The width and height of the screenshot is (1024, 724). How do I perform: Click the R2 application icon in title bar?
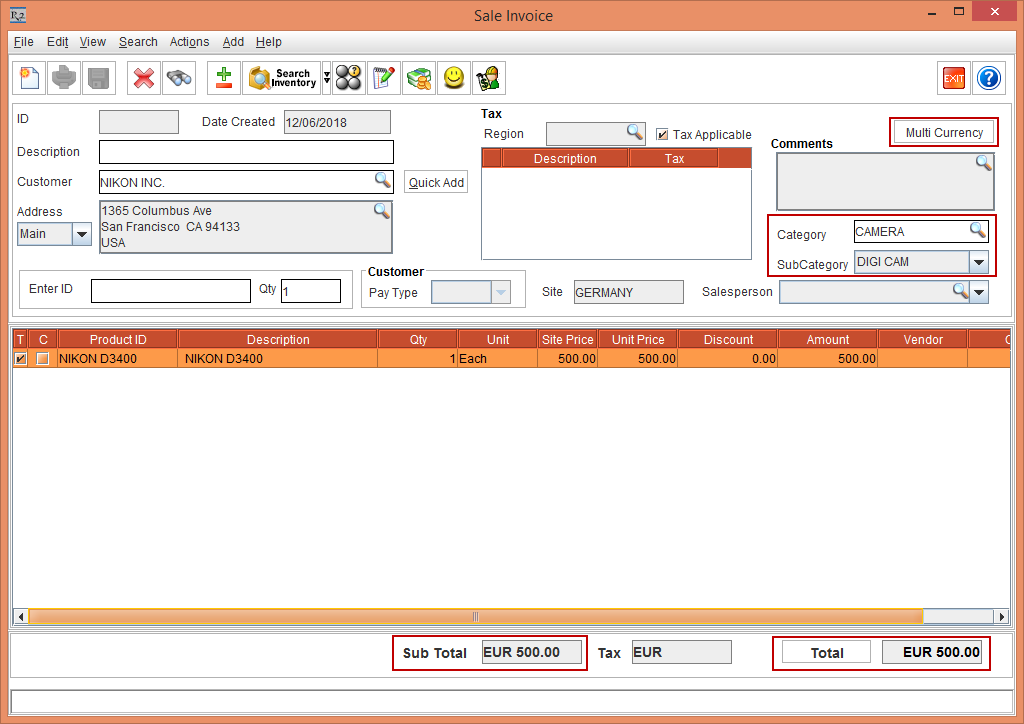18,14
